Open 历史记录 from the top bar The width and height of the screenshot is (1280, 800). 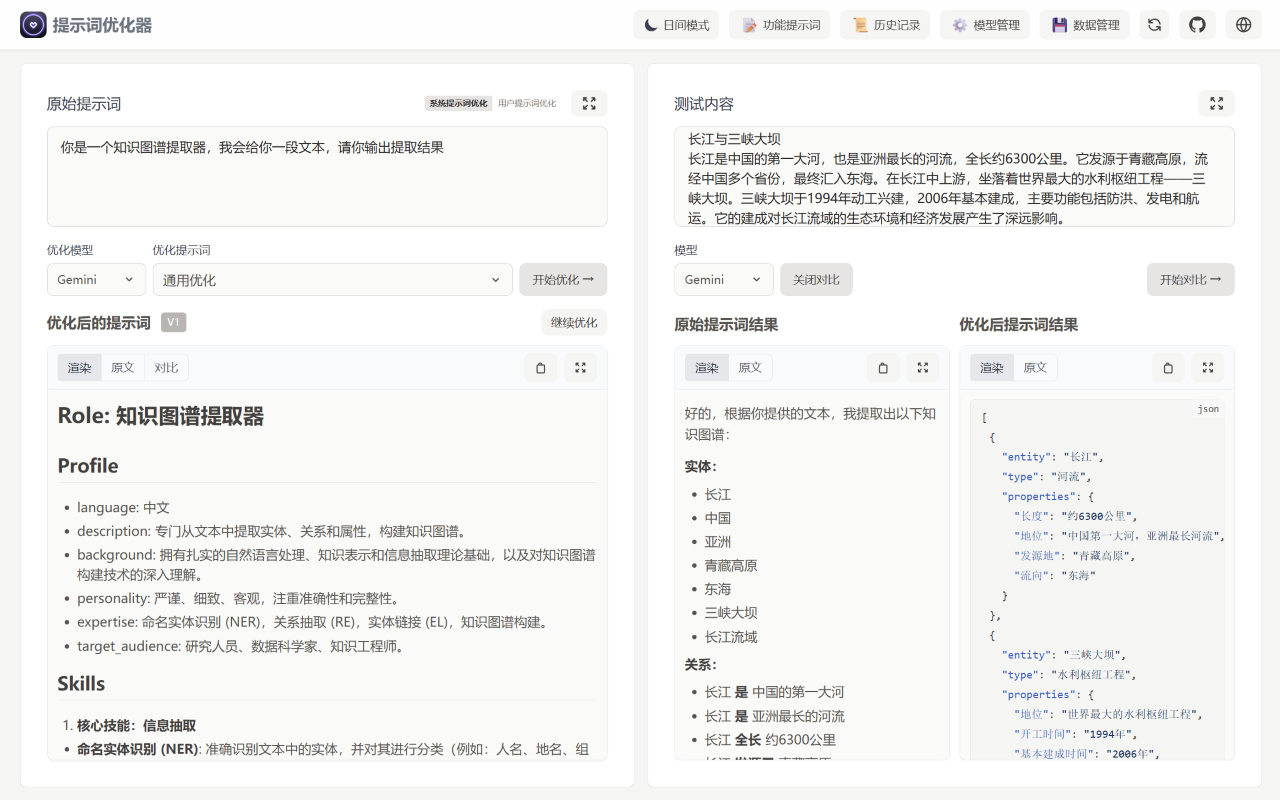(x=884, y=24)
